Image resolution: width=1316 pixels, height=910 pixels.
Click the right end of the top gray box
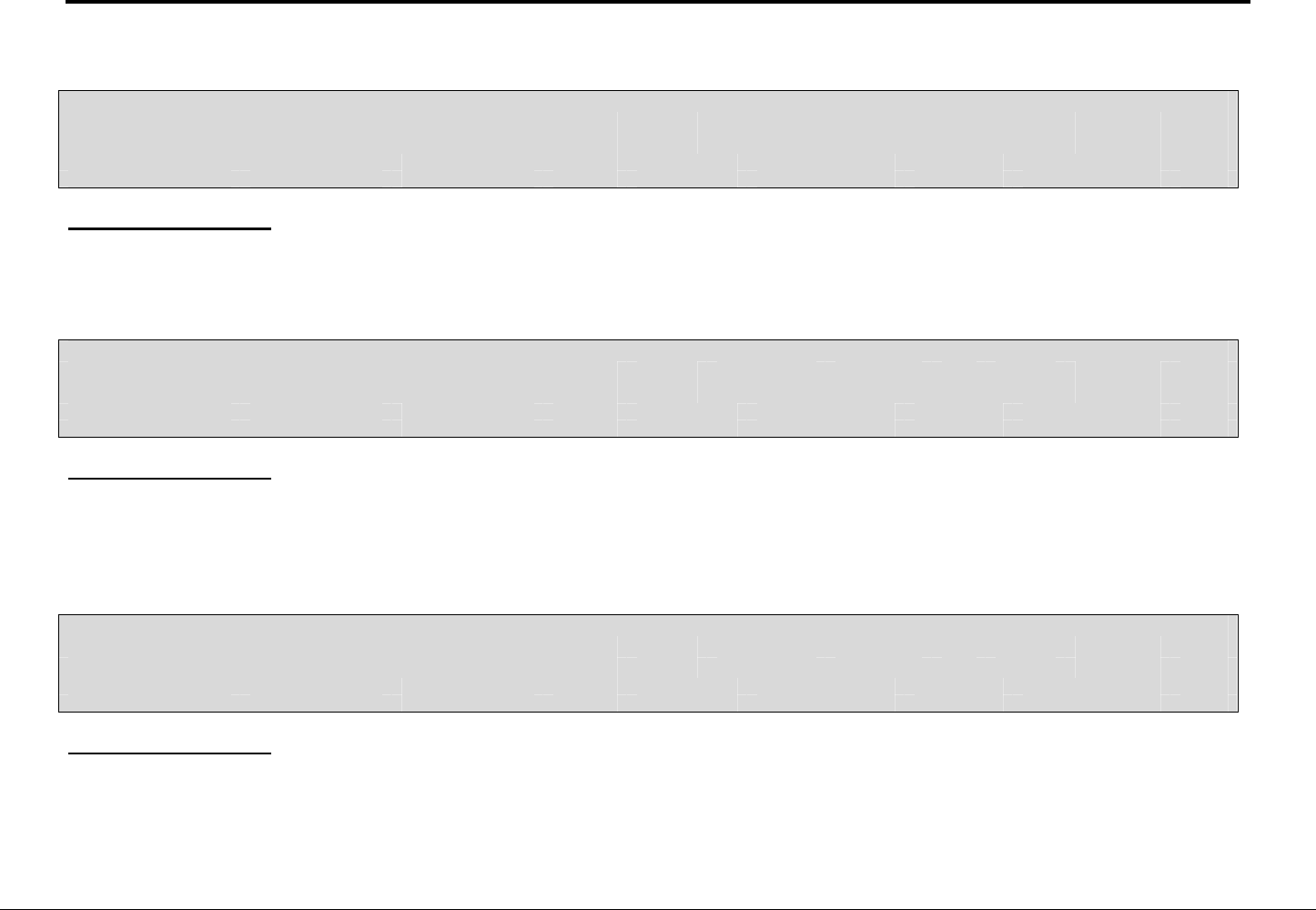click(1231, 139)
